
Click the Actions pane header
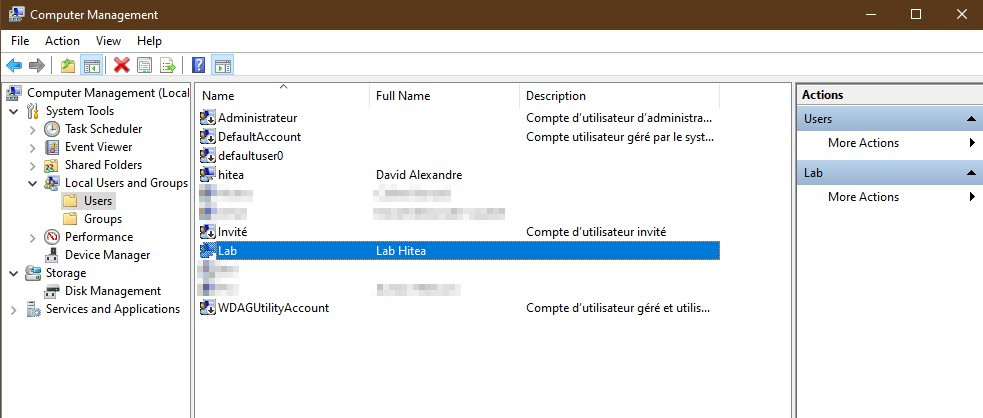click(x=890, y=95)
